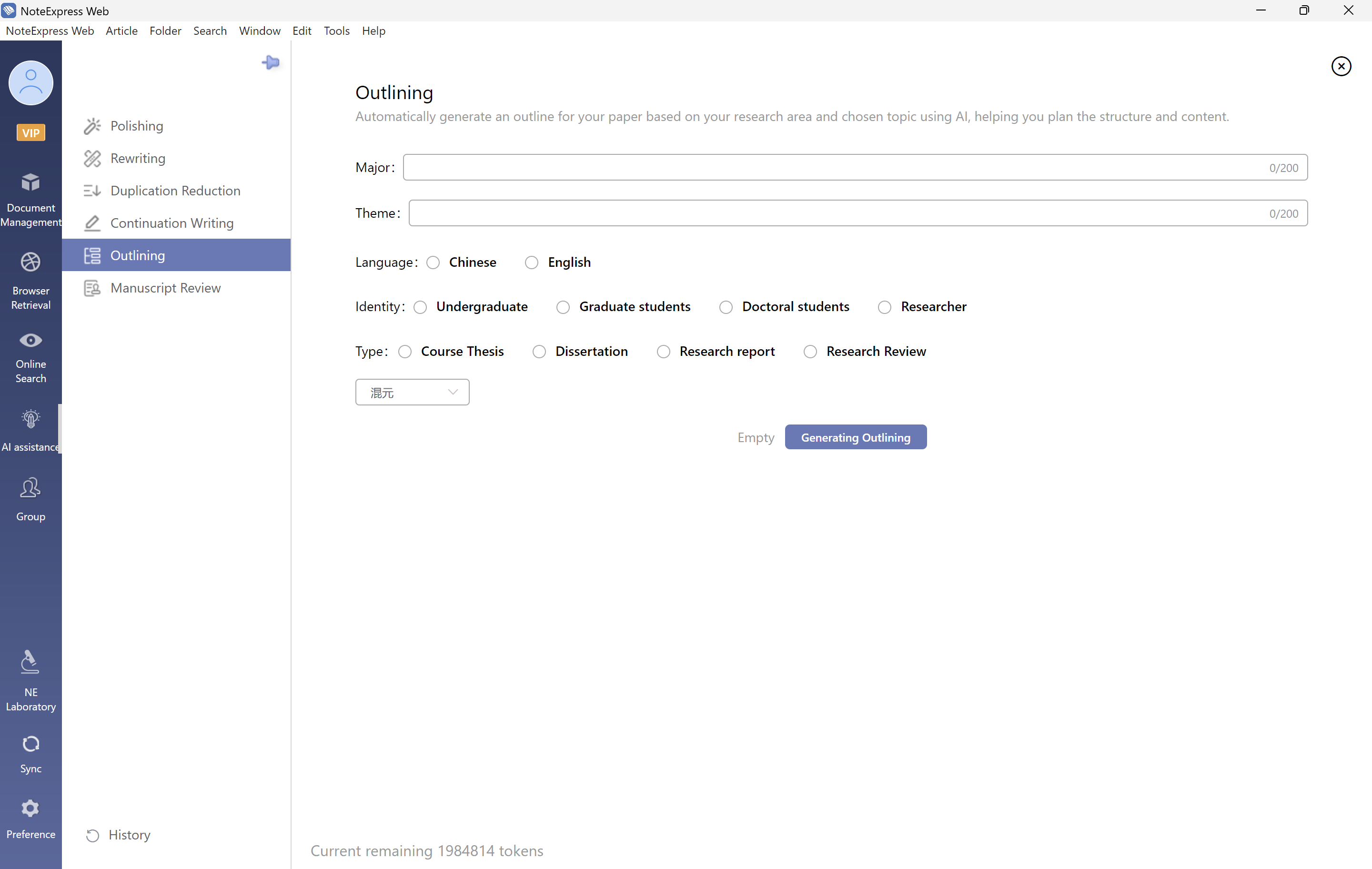Screen dimensions: 1372x869
Task: Open Preference settings
Action: 31,819
